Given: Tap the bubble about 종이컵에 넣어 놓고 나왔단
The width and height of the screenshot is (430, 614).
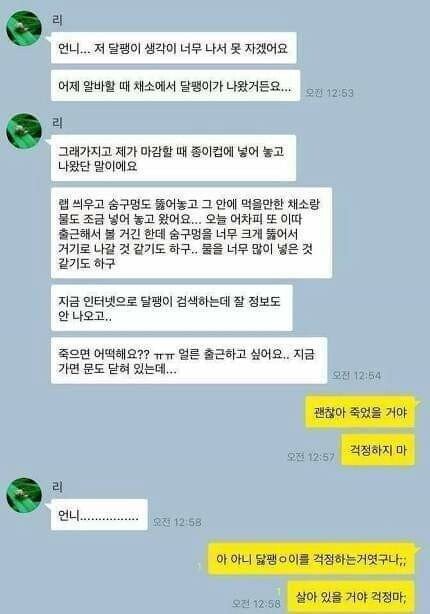Looking at the screenshot, I should coord(173,158).
